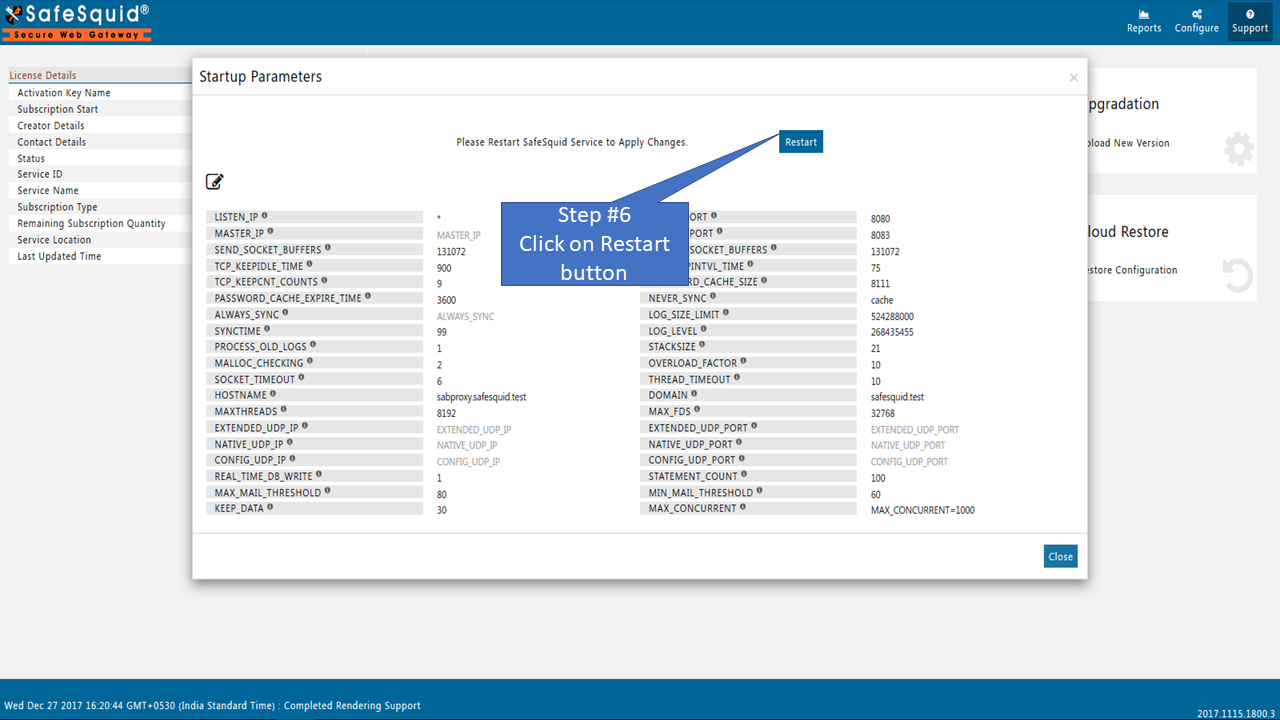The image size is (1280, 720).
Task: Click info icon beside LOG_SIZE_LIMIT
Action: click(x=726, y=313)
